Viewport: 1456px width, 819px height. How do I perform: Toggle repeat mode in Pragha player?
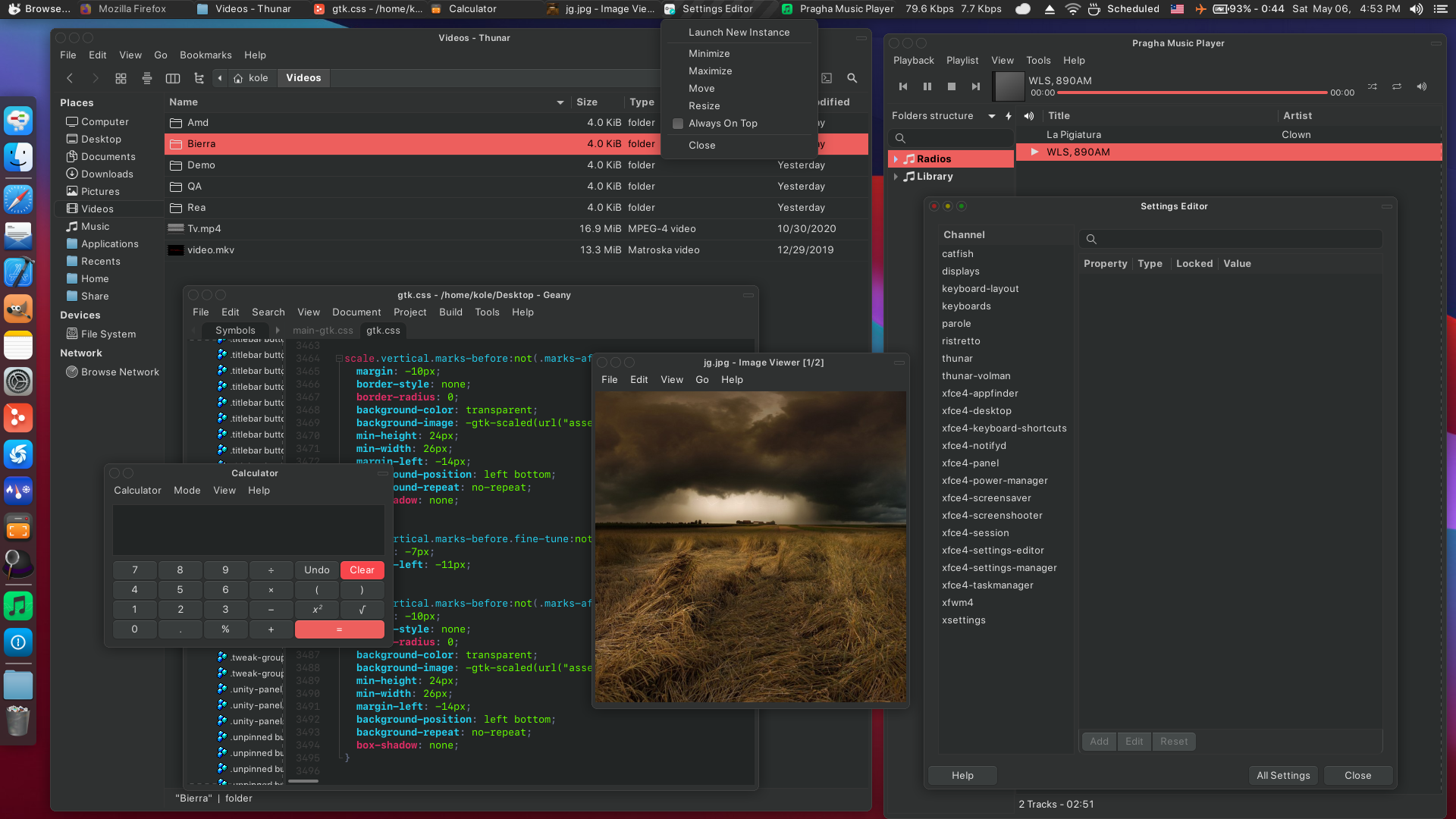pyautogui.click(x=1397, y=86)
